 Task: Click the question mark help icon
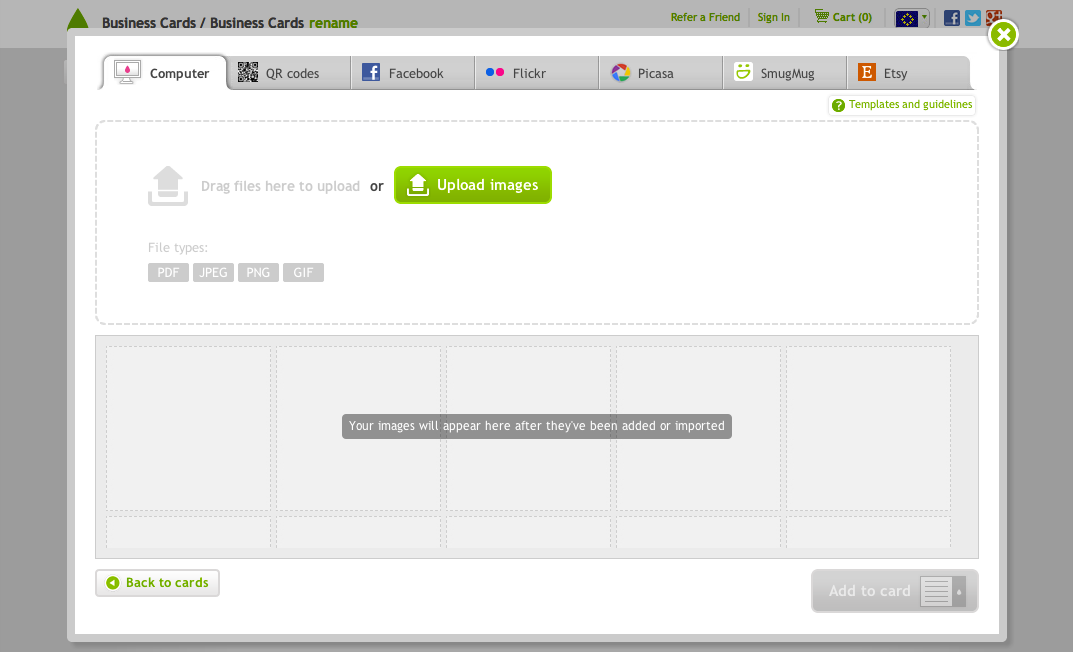[838, 105]
